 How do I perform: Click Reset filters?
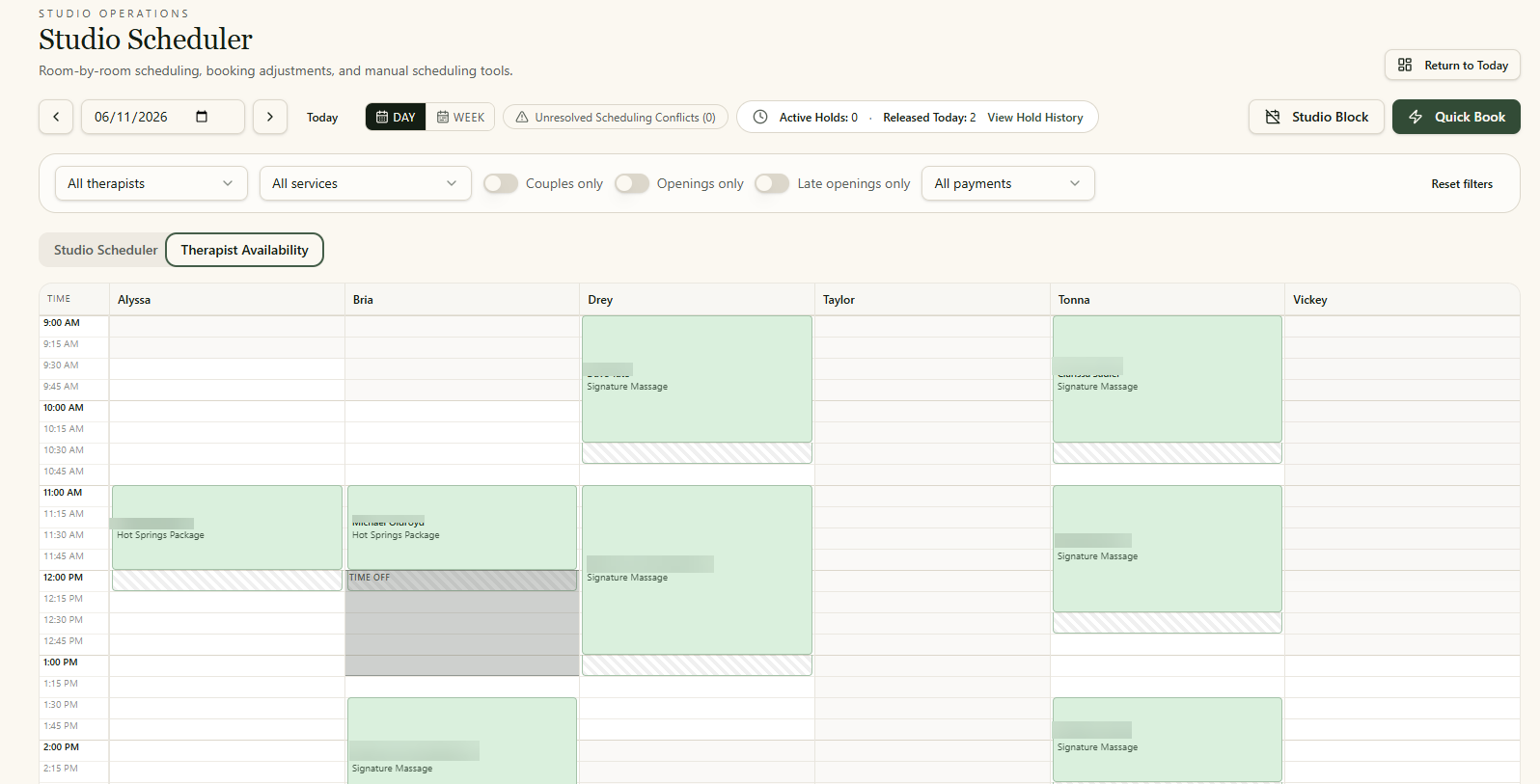pos(1462,184)
